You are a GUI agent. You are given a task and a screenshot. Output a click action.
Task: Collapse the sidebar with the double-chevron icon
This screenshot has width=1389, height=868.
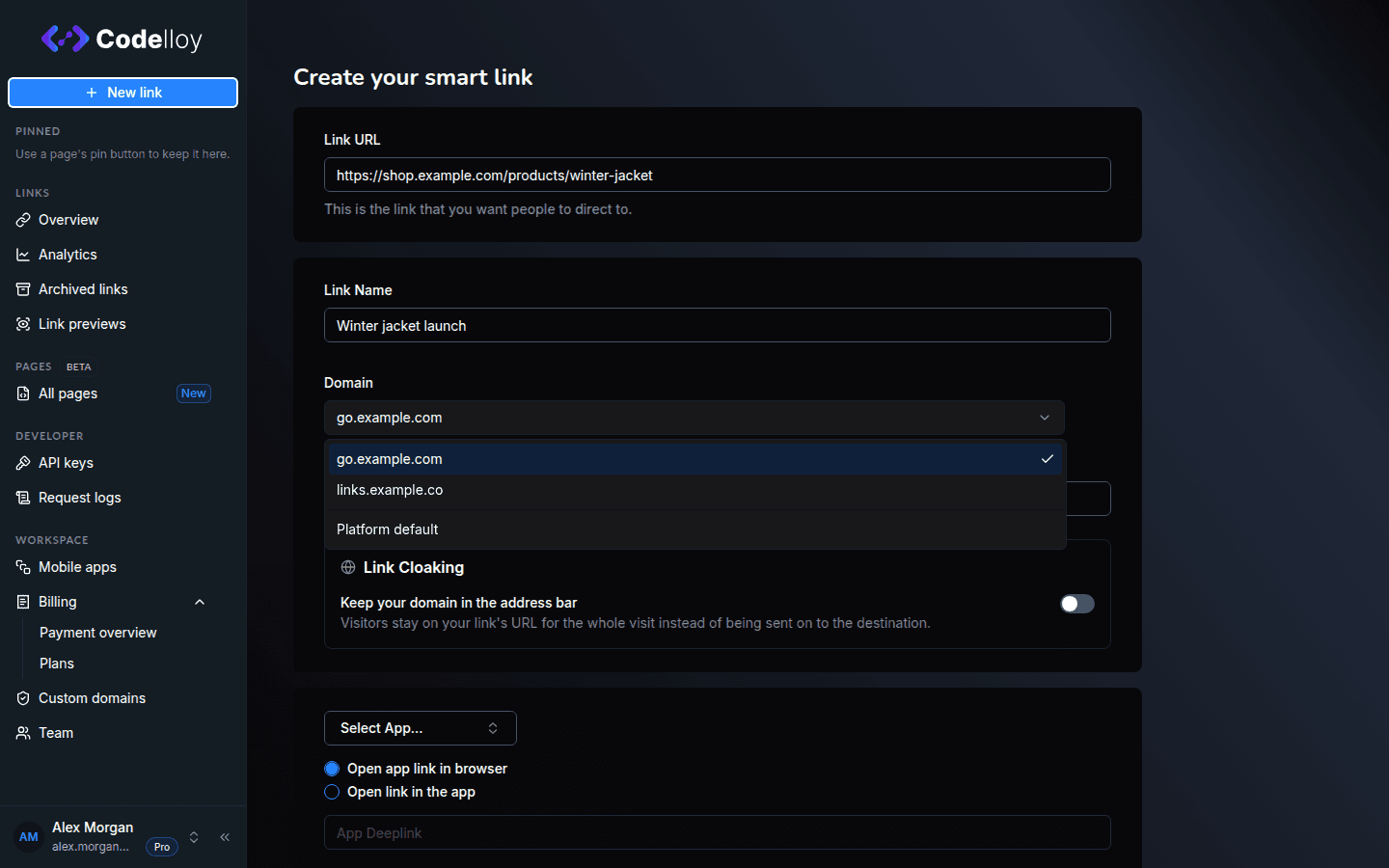[225, 837]
